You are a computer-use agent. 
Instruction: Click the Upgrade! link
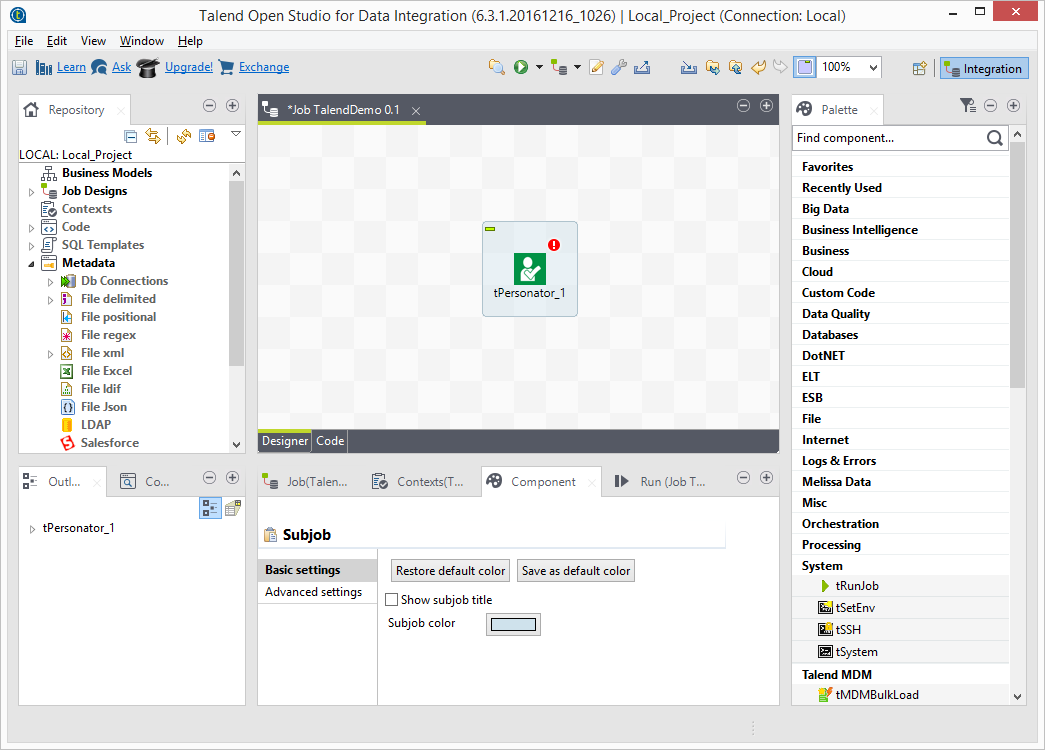(188, 67)
